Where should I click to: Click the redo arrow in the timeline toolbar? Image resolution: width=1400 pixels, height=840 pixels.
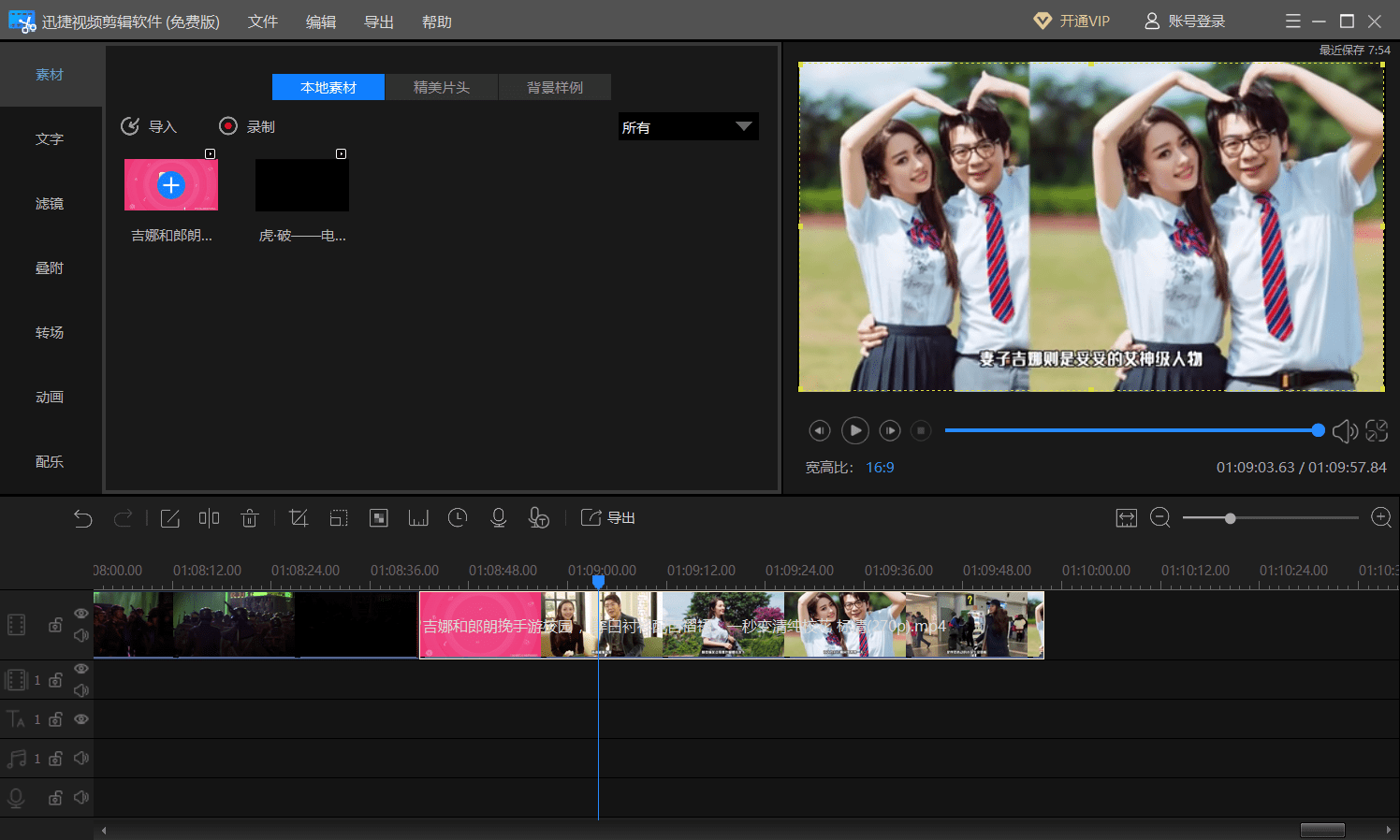pos(123,518)
